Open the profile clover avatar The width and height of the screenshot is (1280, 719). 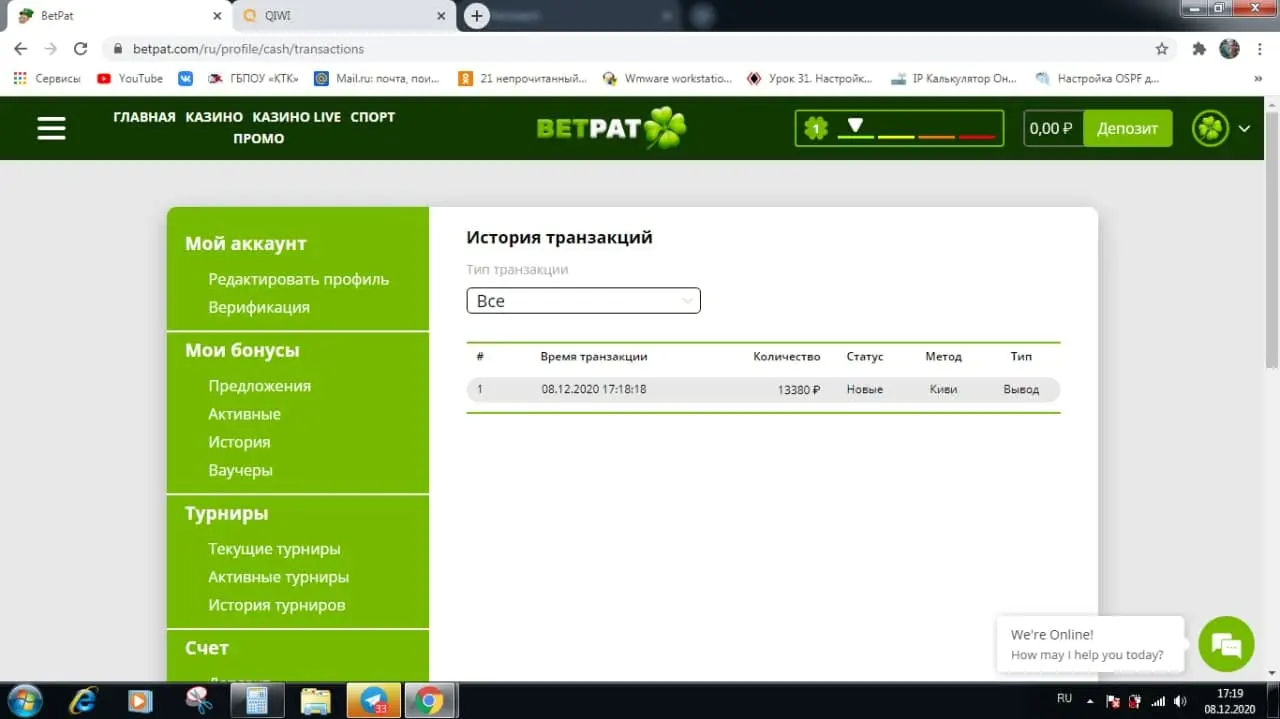click(x=1210, y=128)
